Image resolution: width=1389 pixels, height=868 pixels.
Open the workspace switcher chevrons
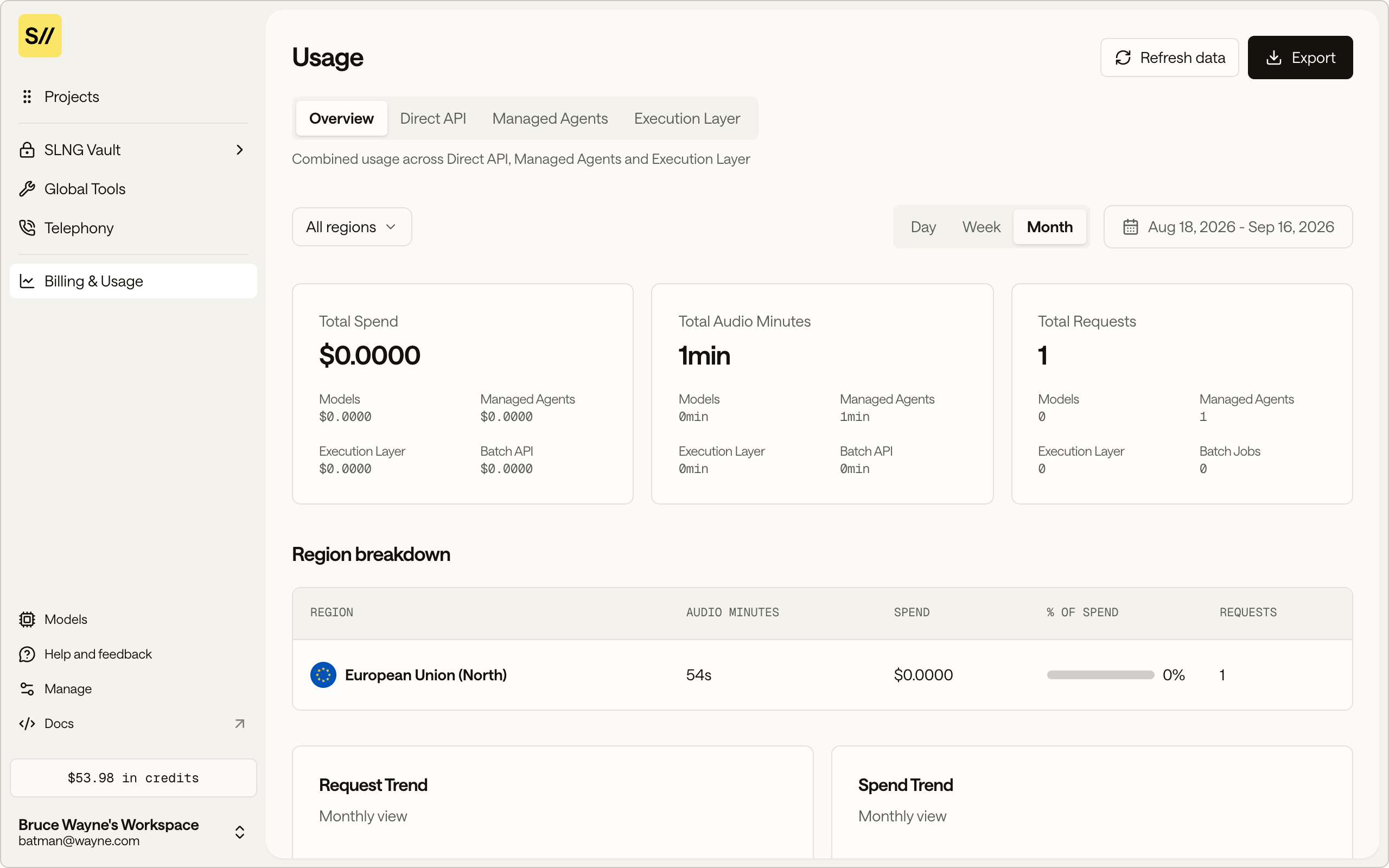[240, 832]
